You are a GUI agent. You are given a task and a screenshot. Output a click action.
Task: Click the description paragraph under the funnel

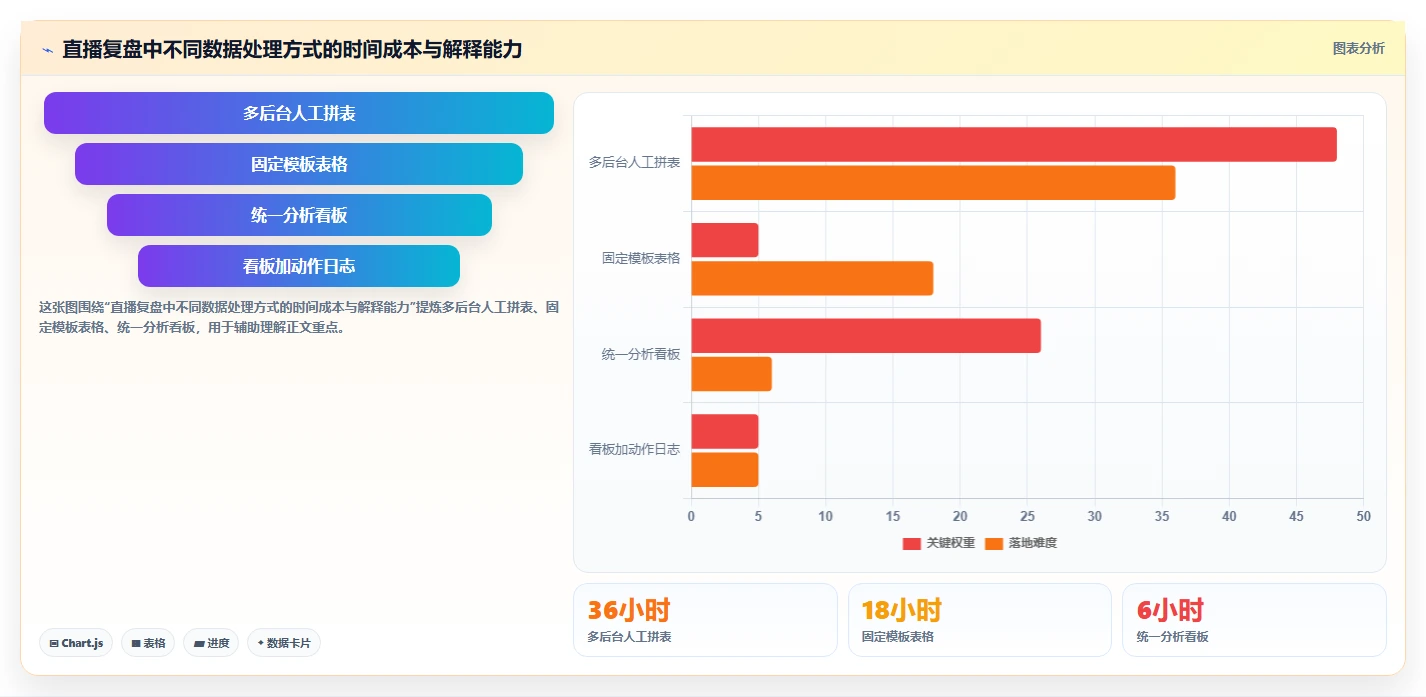[298, 317]
